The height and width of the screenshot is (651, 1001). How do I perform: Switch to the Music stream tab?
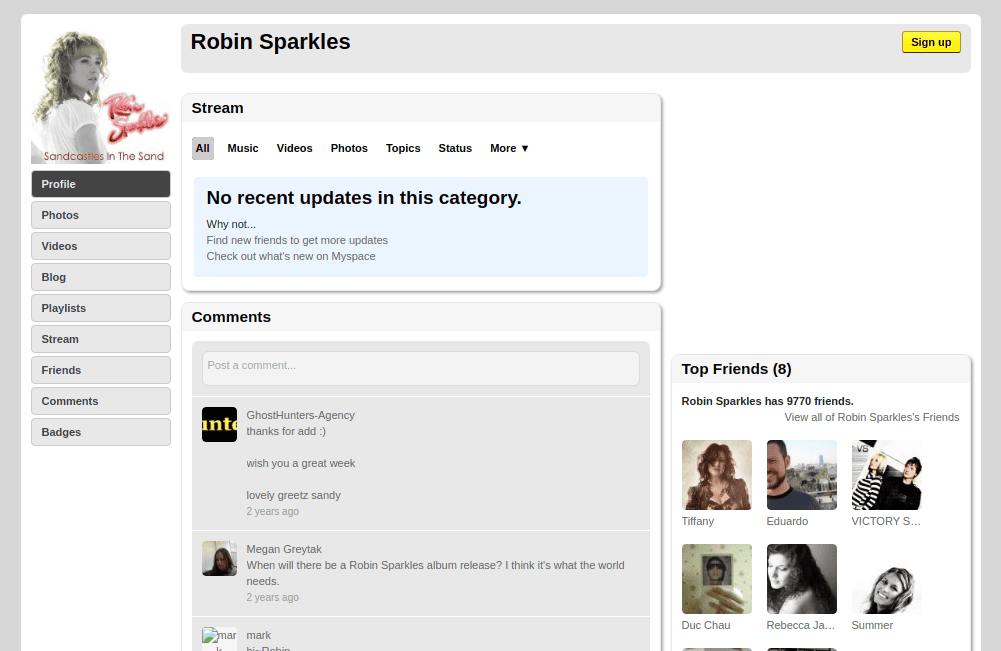point(243,148)
